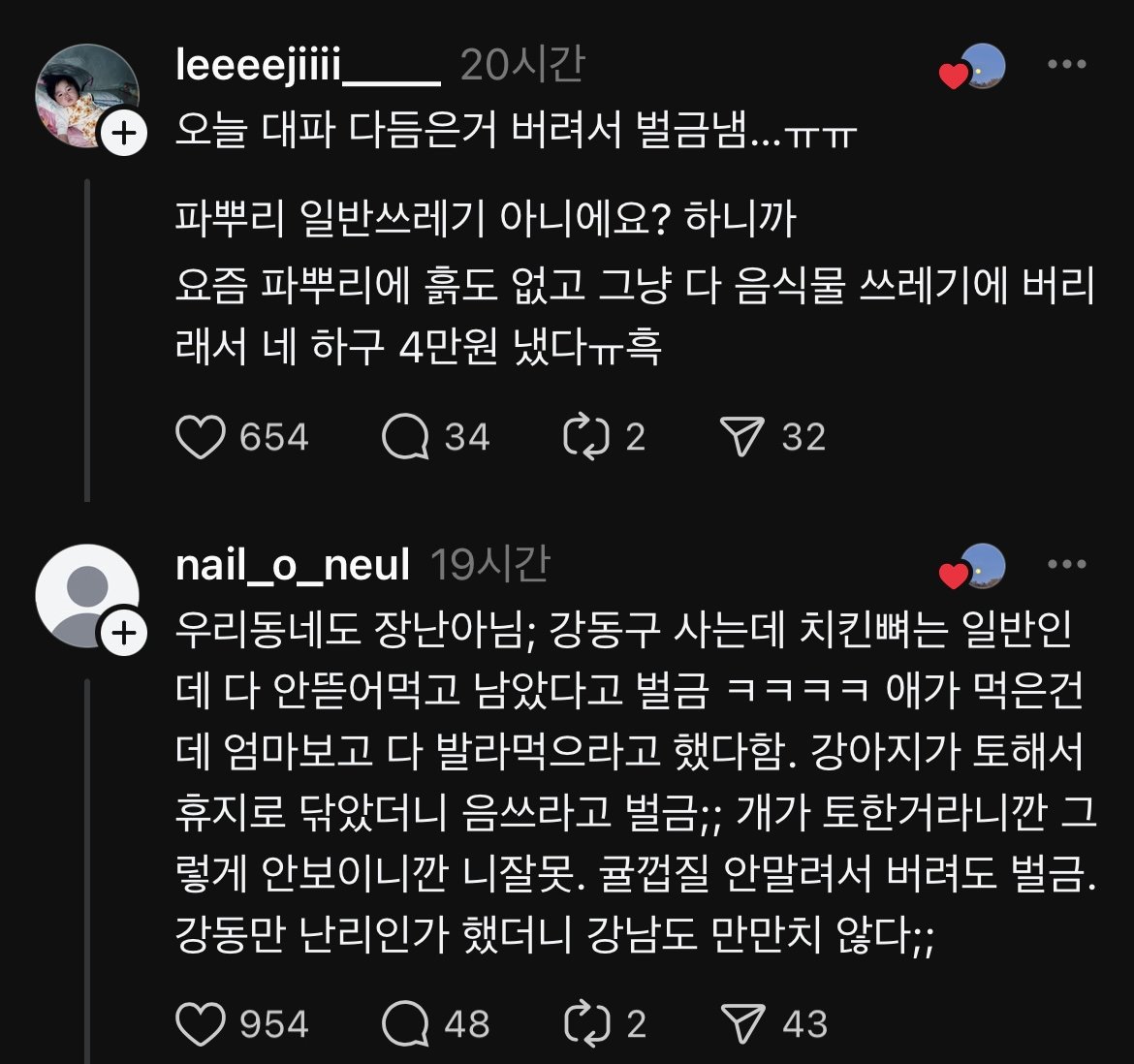Viewport: 1134px width, 1064px height.
Task: Like the leeeejiiii post with heart icon
Action: (201, 438)
